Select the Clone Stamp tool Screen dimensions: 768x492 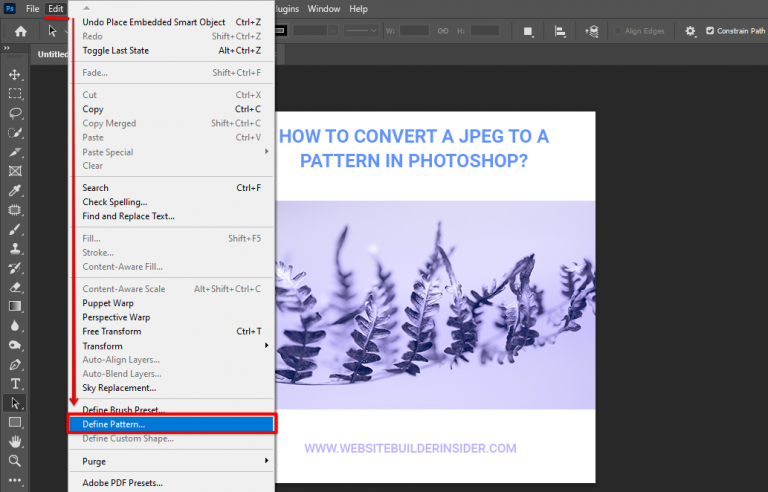(x=15, y=248)
